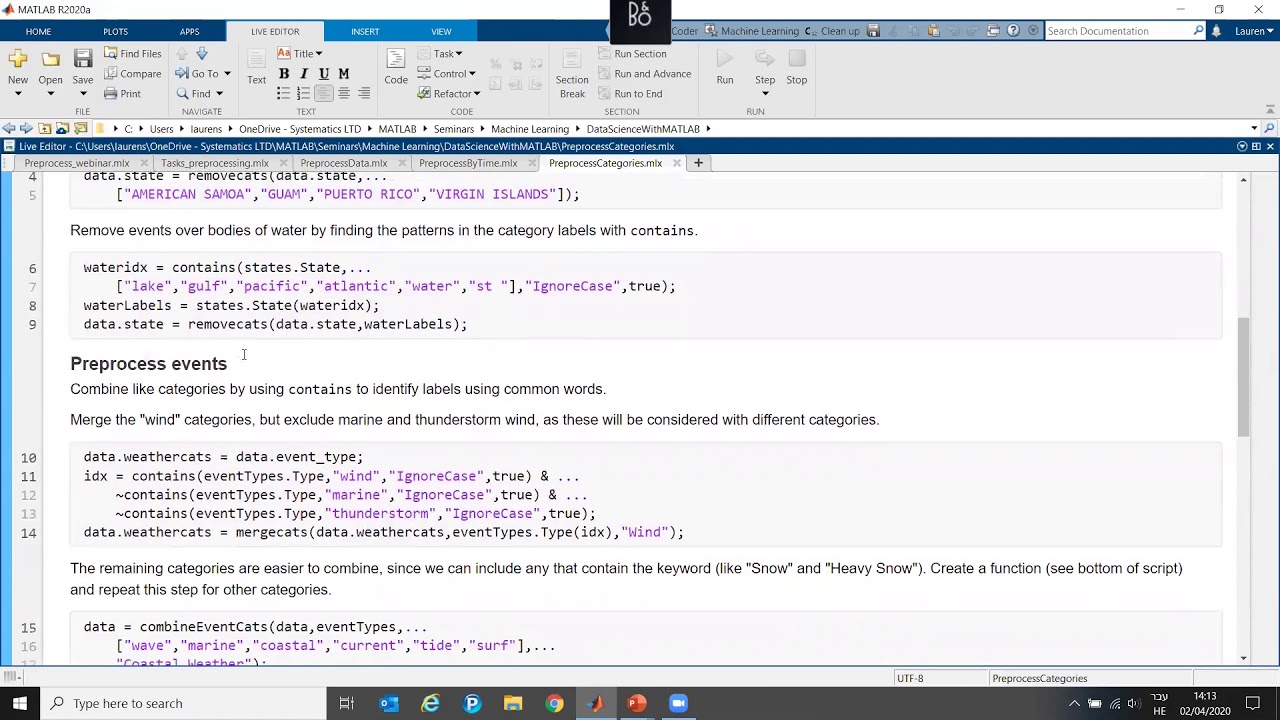Stop script execution
The image size is (1280, 720).
[x=797, y=67]
